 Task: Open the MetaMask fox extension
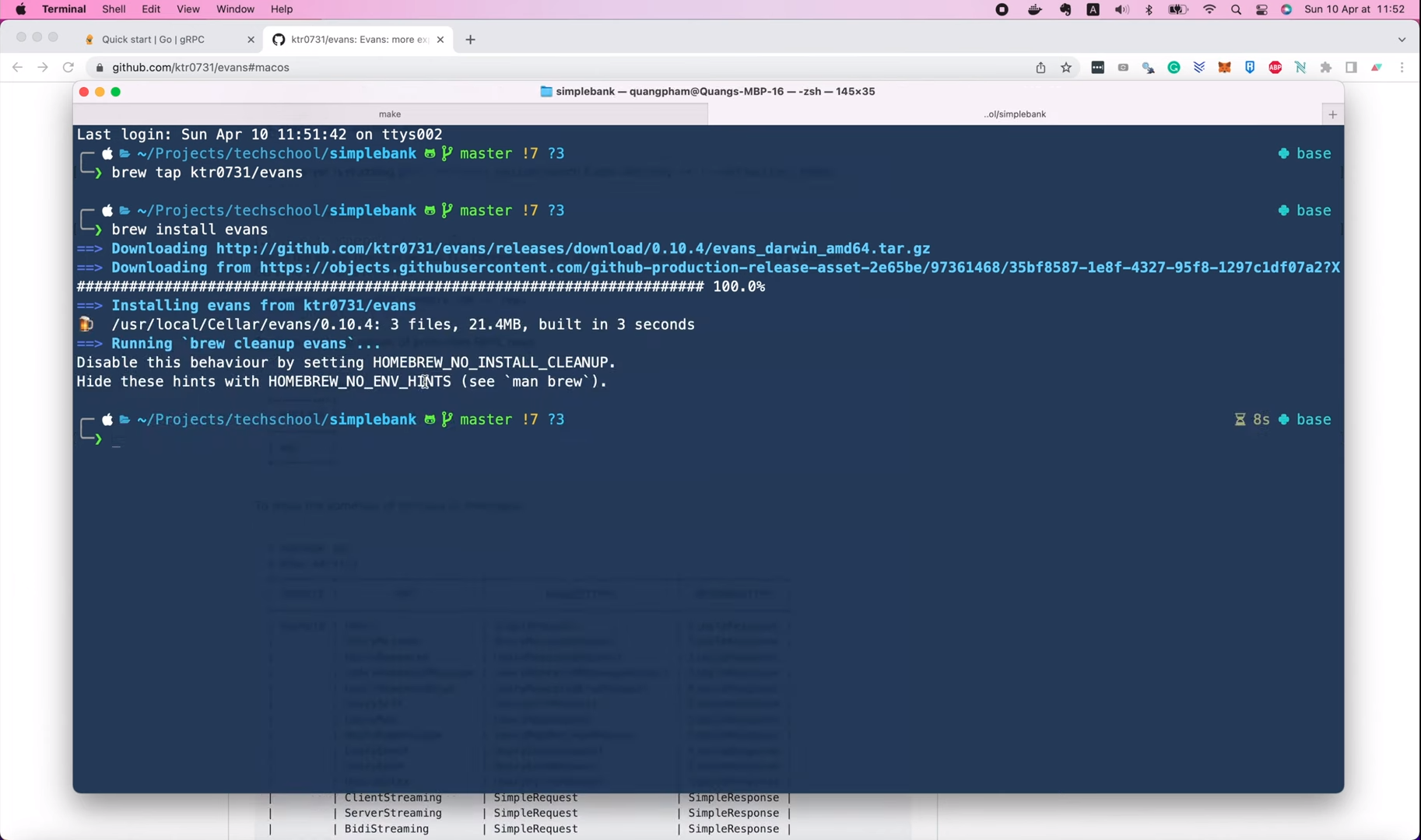(x=1224, y=68)
